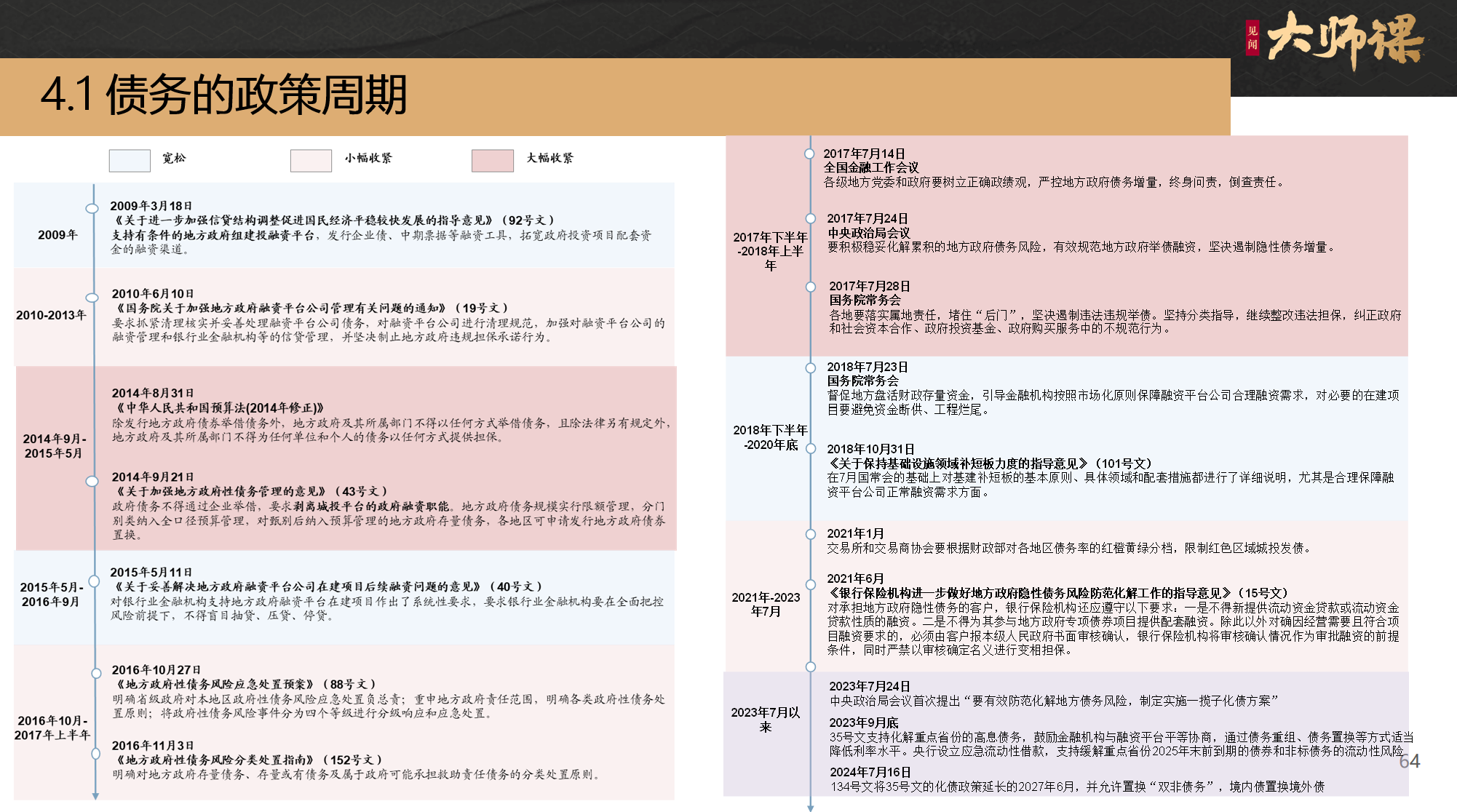1457x812 pixels.
Task: Click the 中央政治局会议 heading under 2017年7月24日
Action: tap(869, 233)
